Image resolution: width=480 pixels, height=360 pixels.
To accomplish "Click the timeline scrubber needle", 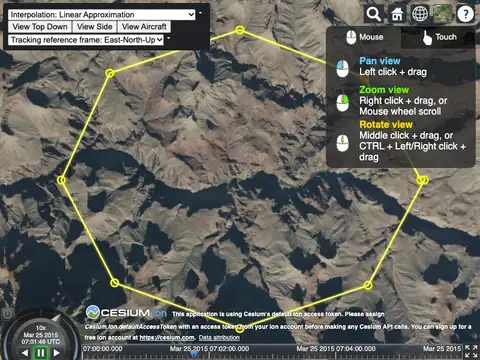I will [x=194, y=353].
